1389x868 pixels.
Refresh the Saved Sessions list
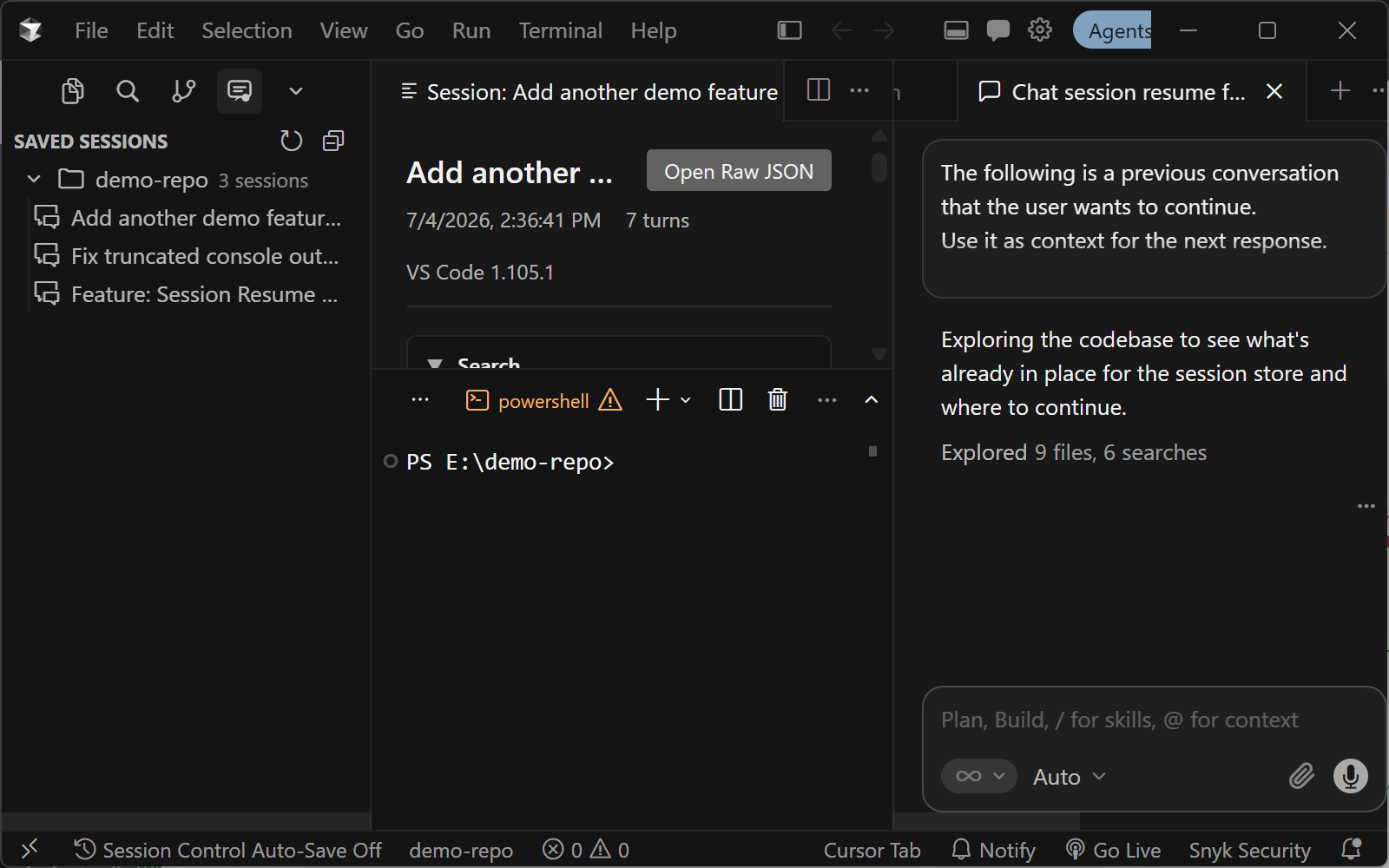point(292,141)
